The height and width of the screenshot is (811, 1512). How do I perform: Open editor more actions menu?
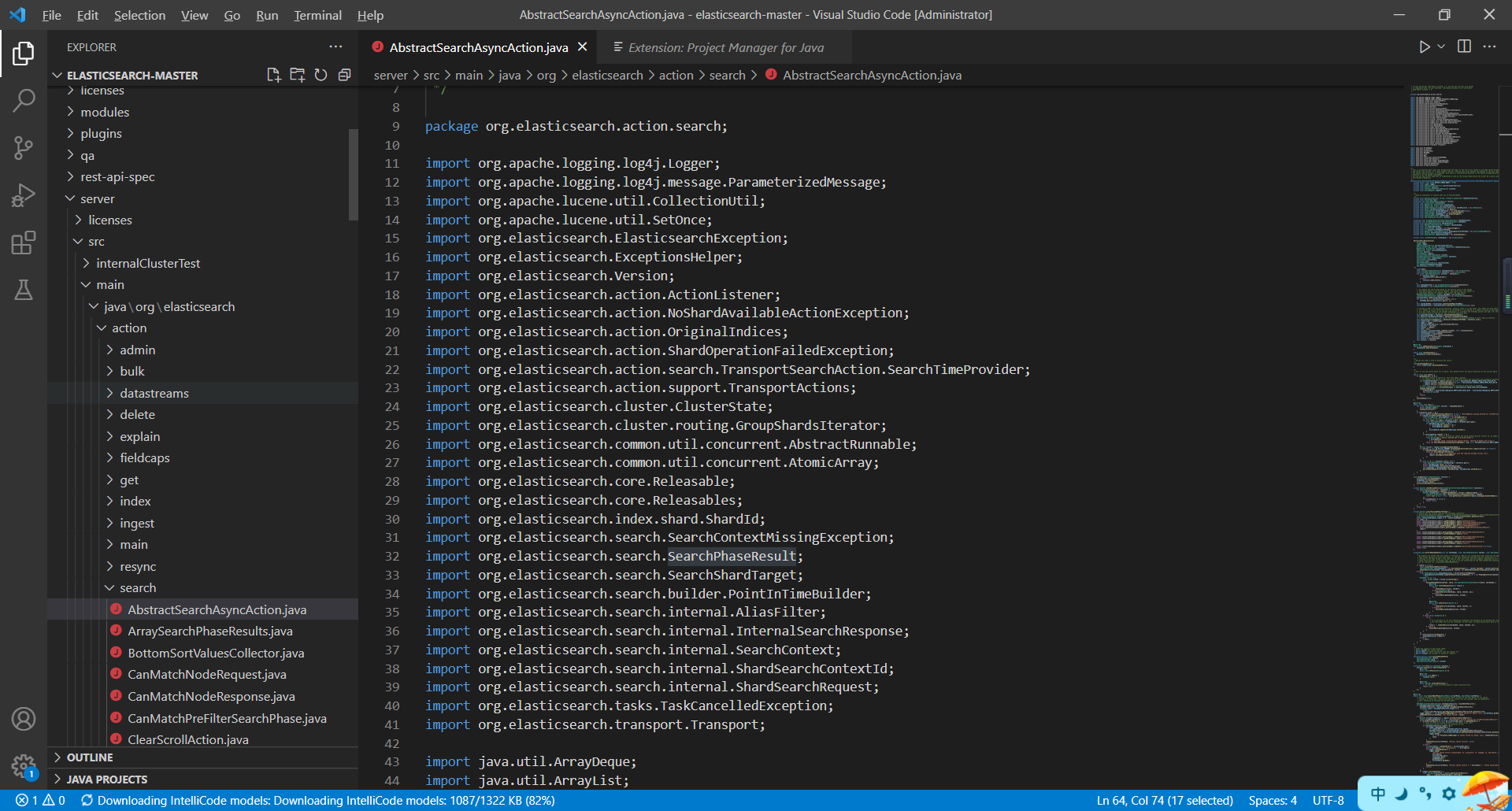coord(1489,47)
